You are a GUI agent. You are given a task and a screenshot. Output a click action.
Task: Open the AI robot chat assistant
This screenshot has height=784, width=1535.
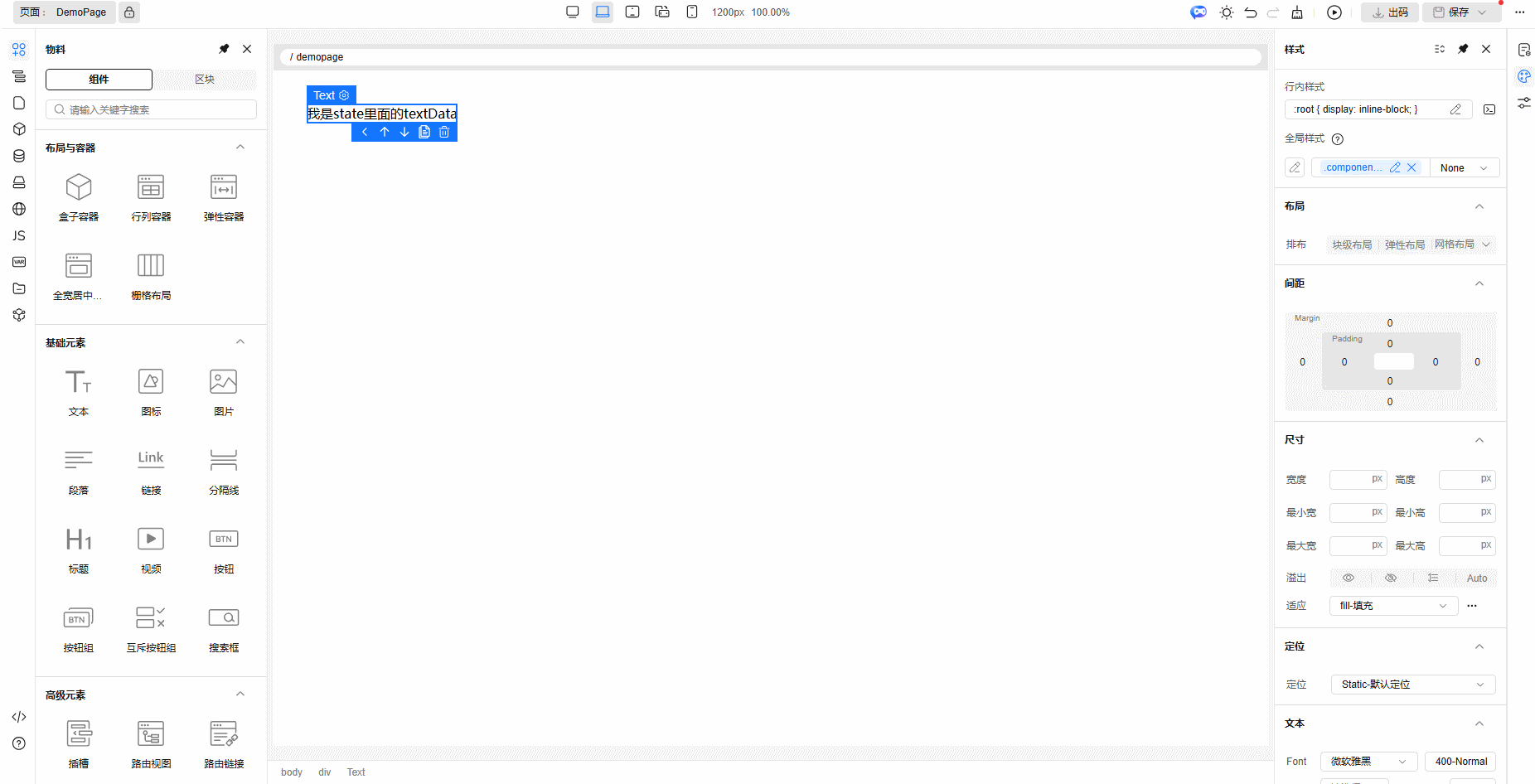point(1198,12)
